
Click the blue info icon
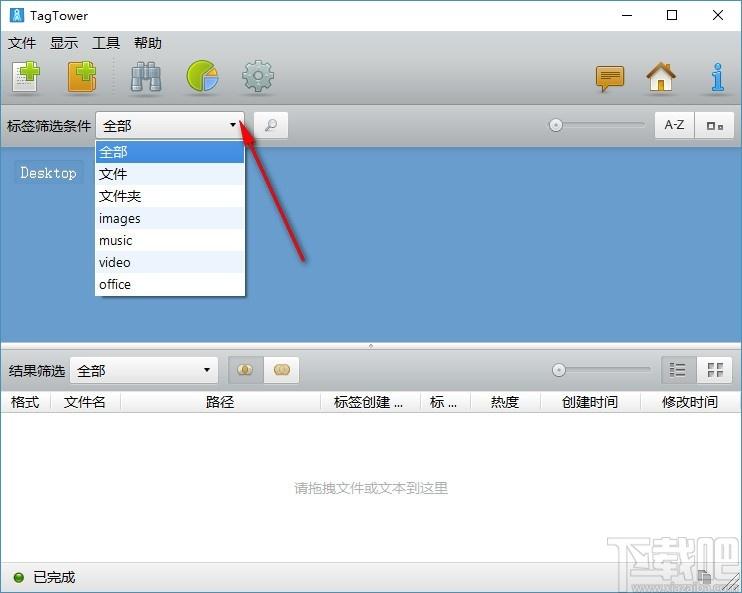click(717, 78)
